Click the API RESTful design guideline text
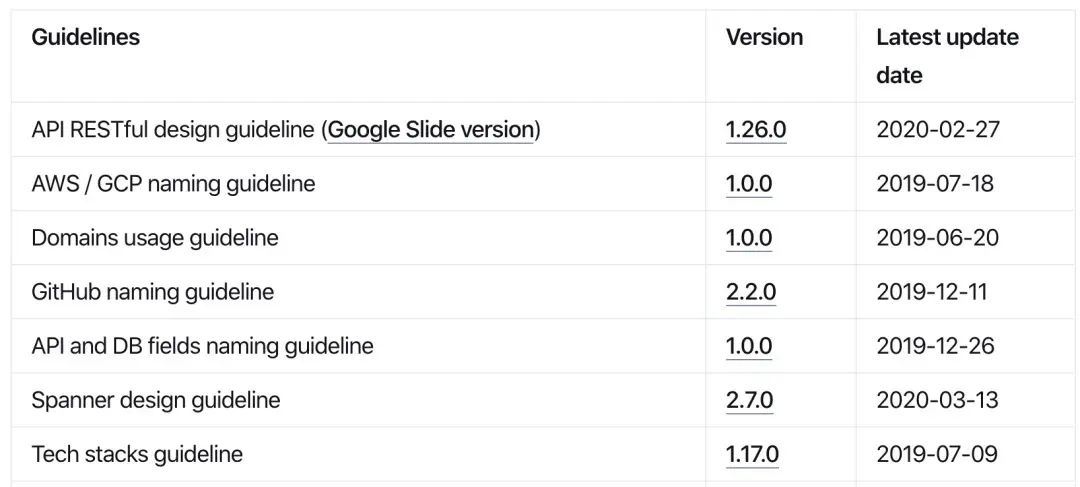 pos(174,130)
